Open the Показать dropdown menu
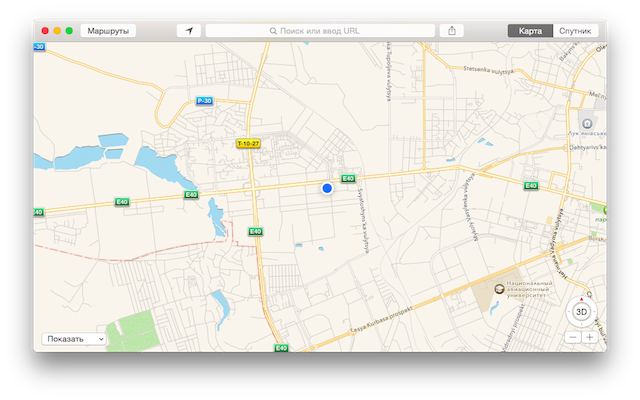The height and width of the screenshot is (400, 640). tap(74, 339)
